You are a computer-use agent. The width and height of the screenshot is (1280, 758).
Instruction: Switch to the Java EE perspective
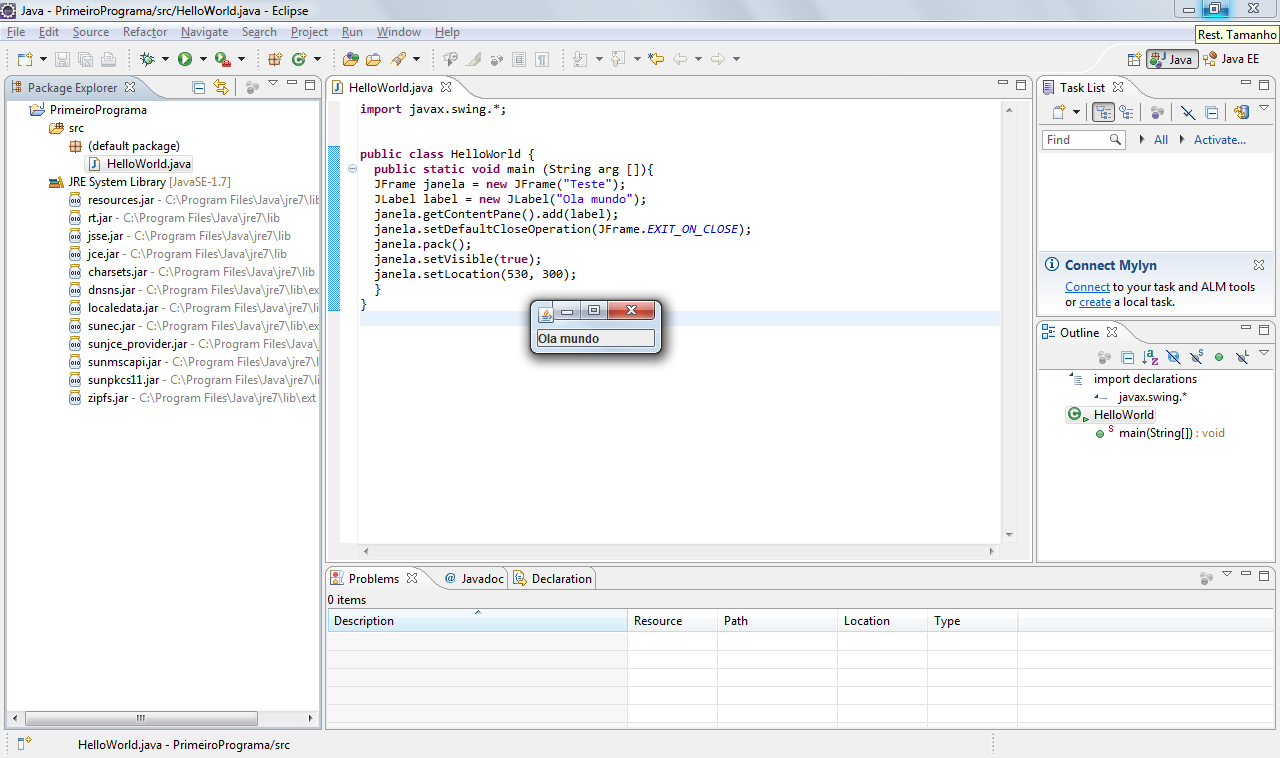(1232, 59)
